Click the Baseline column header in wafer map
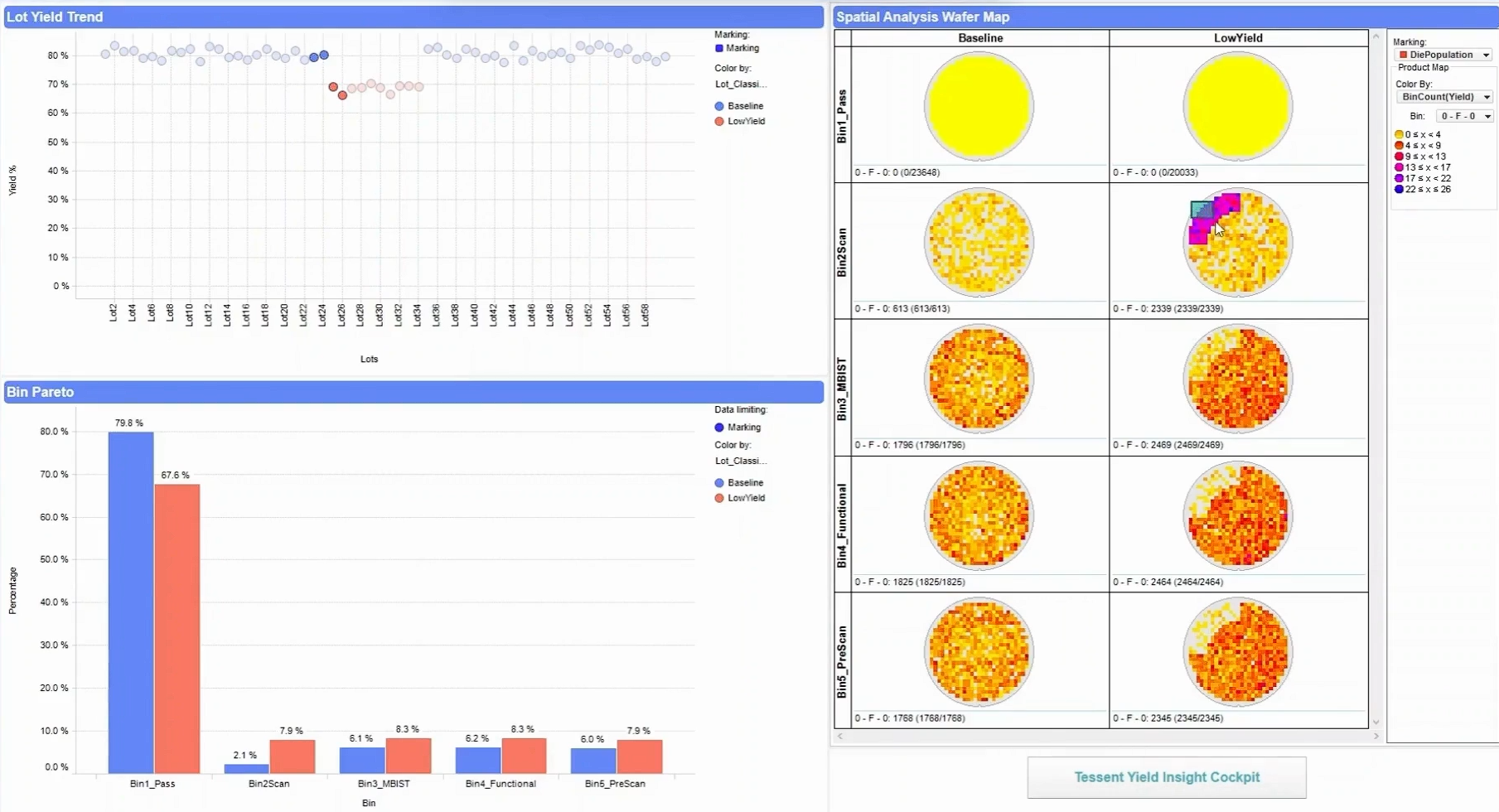Viewport: 1499px width, 812px height. 980,38
